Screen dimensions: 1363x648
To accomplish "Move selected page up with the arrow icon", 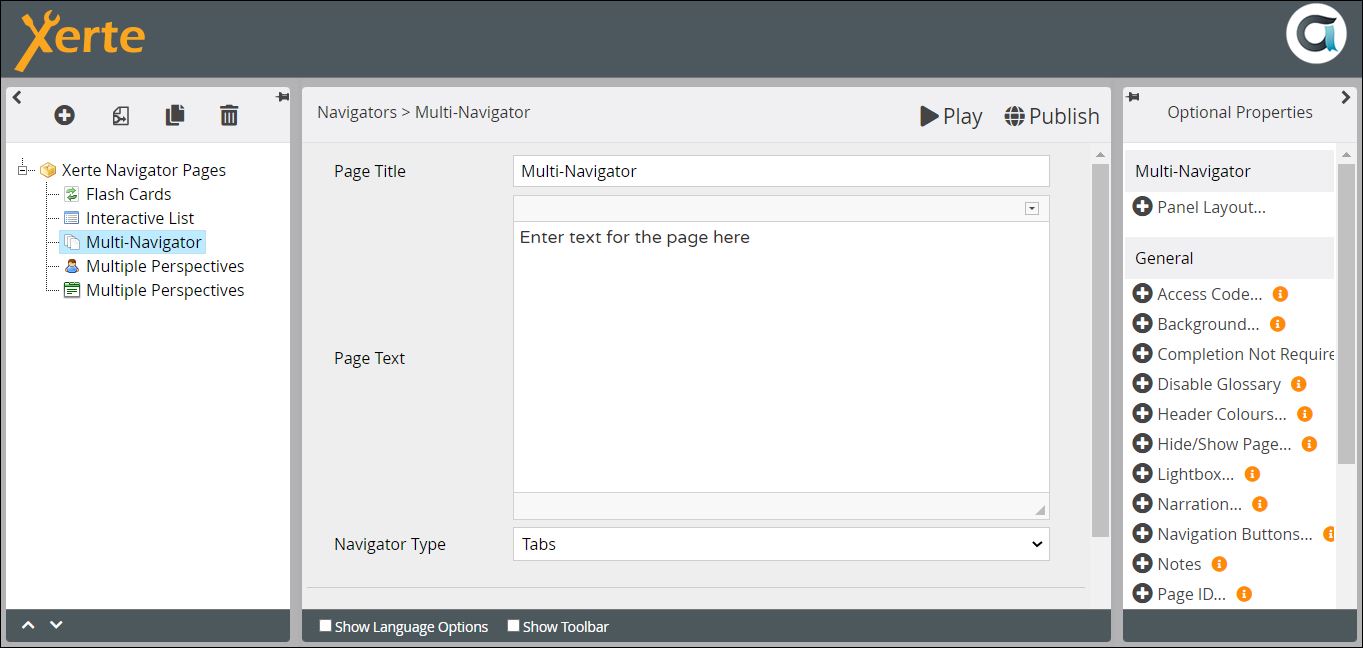I will click(x=28, y=625).
